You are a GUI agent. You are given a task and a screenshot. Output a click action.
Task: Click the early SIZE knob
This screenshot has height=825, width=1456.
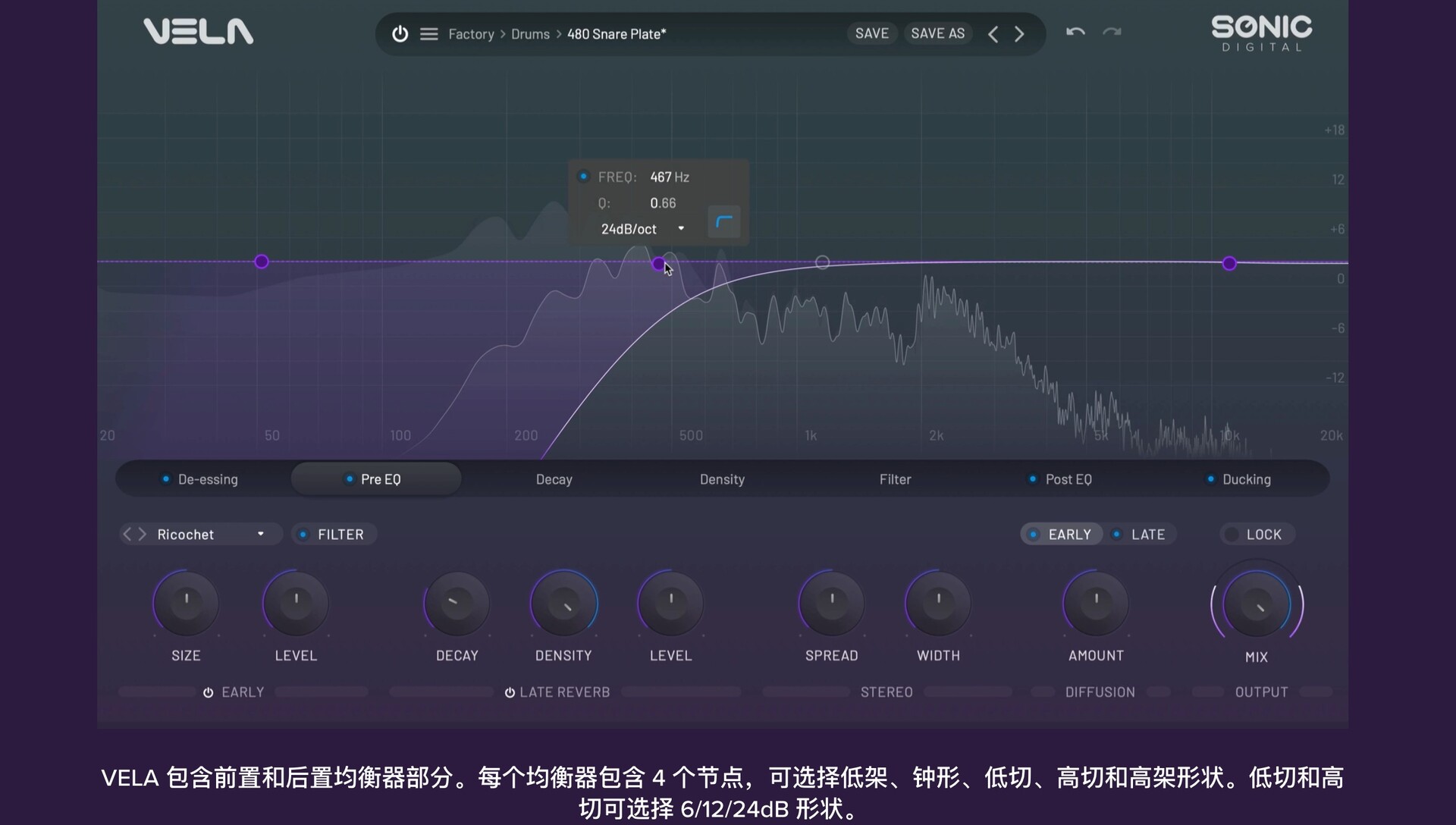[186, 604]
